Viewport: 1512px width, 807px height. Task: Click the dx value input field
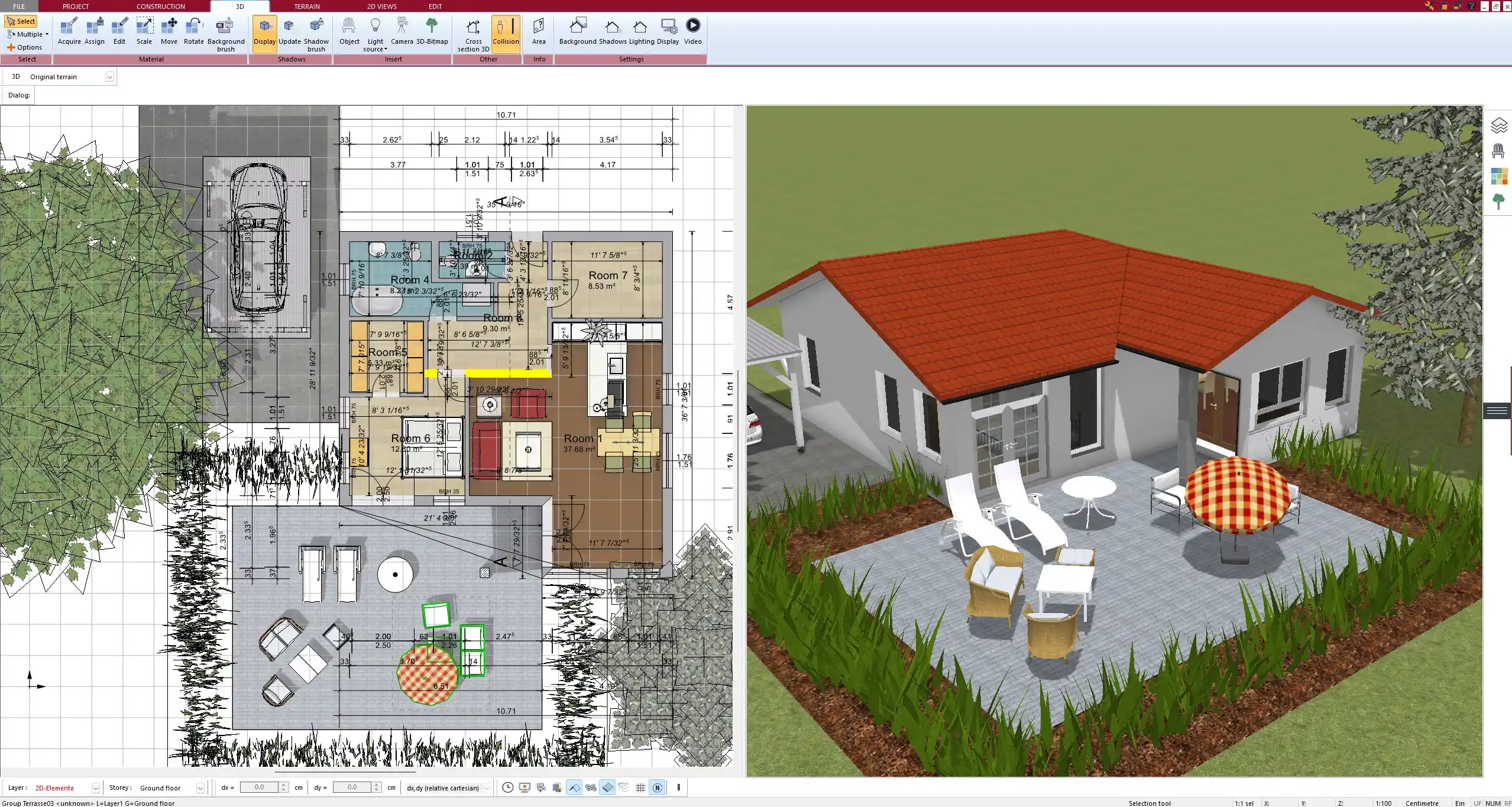click(260, 787)
